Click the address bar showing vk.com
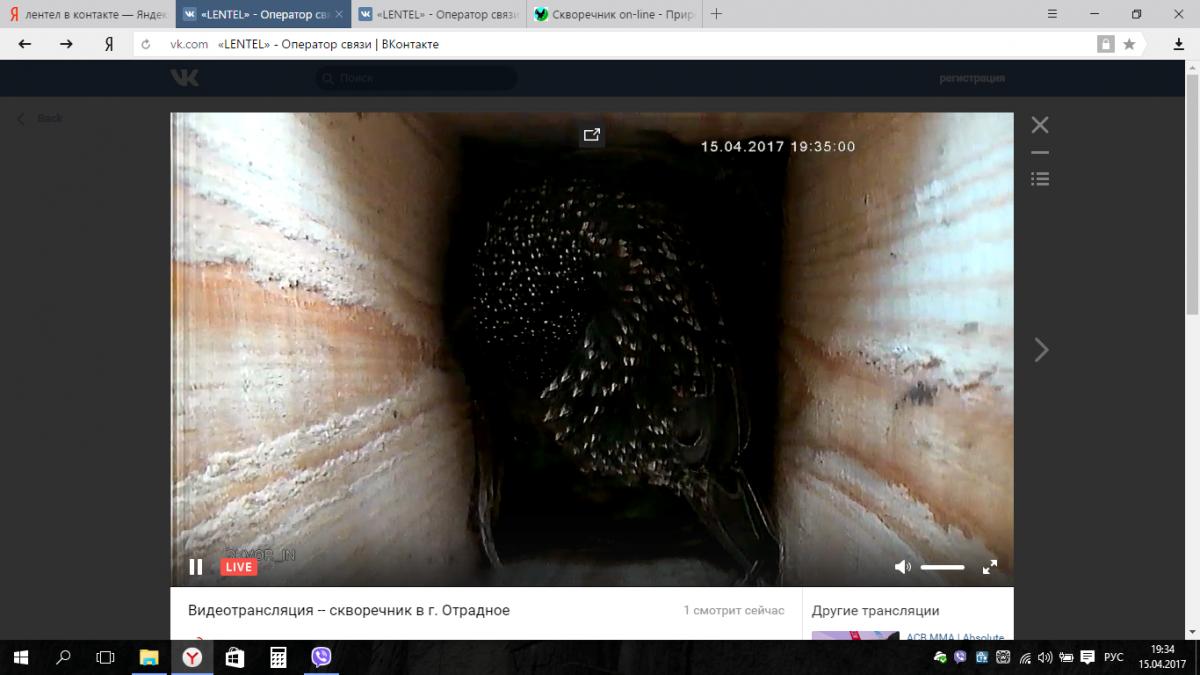The height and width of the screenshot is (675, 1200). pos(600,44)
